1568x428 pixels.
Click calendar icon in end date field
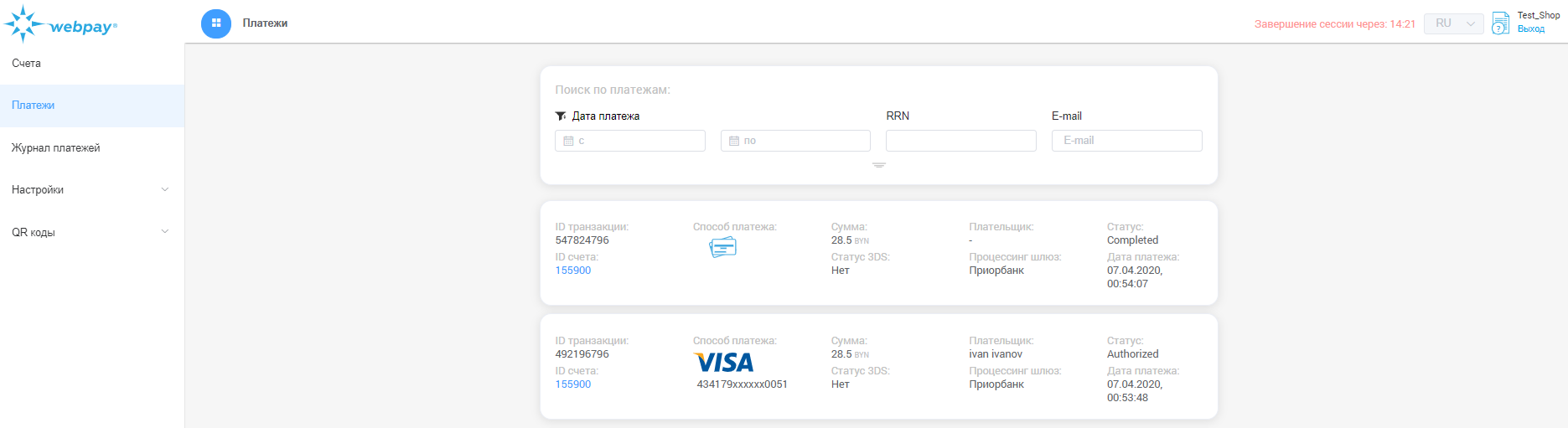(x=734, y=141)
